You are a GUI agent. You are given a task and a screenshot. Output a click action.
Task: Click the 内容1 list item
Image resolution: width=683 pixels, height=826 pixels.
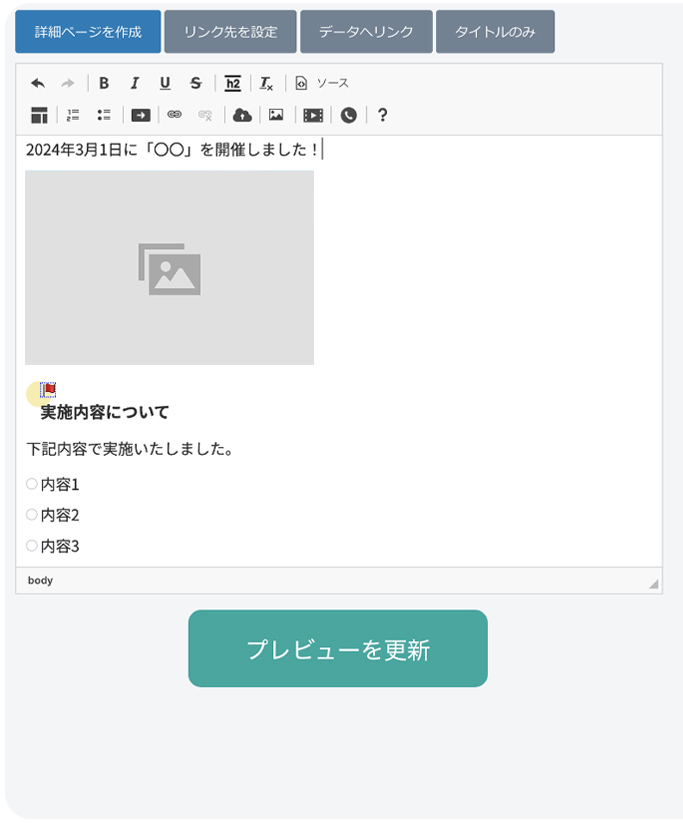coord(60,484)
